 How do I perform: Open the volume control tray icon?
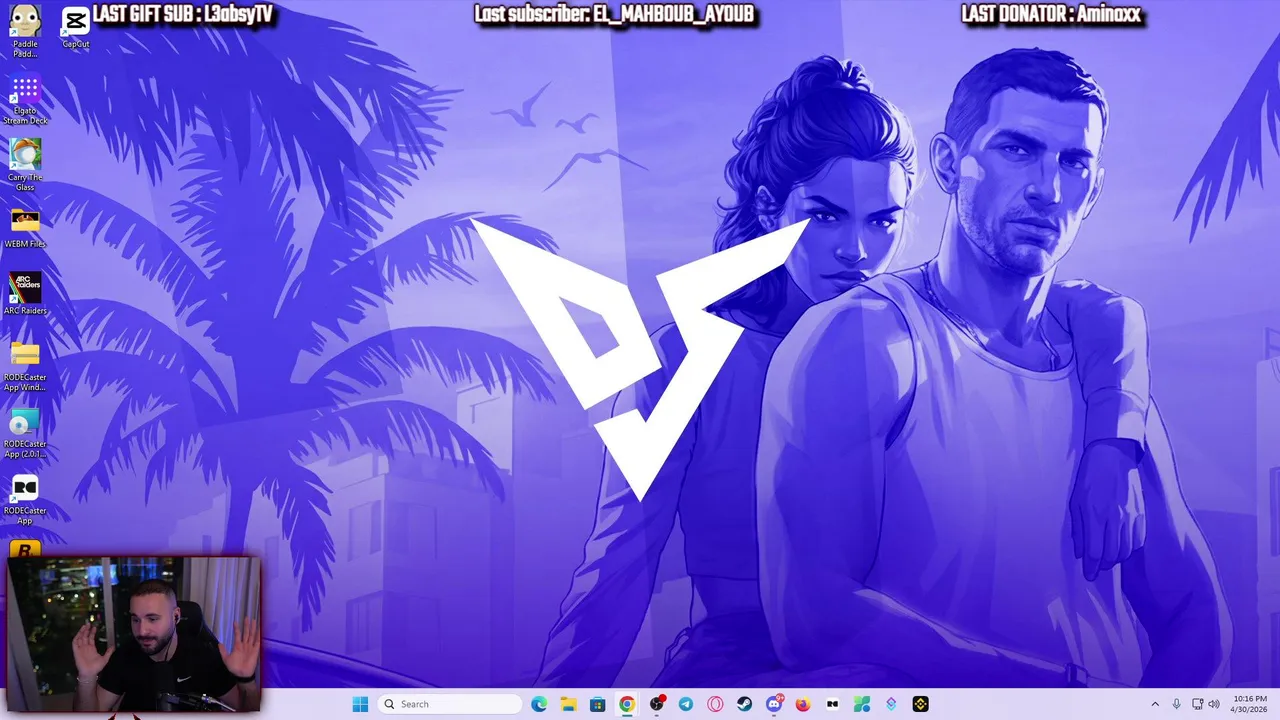point(1214,704)
